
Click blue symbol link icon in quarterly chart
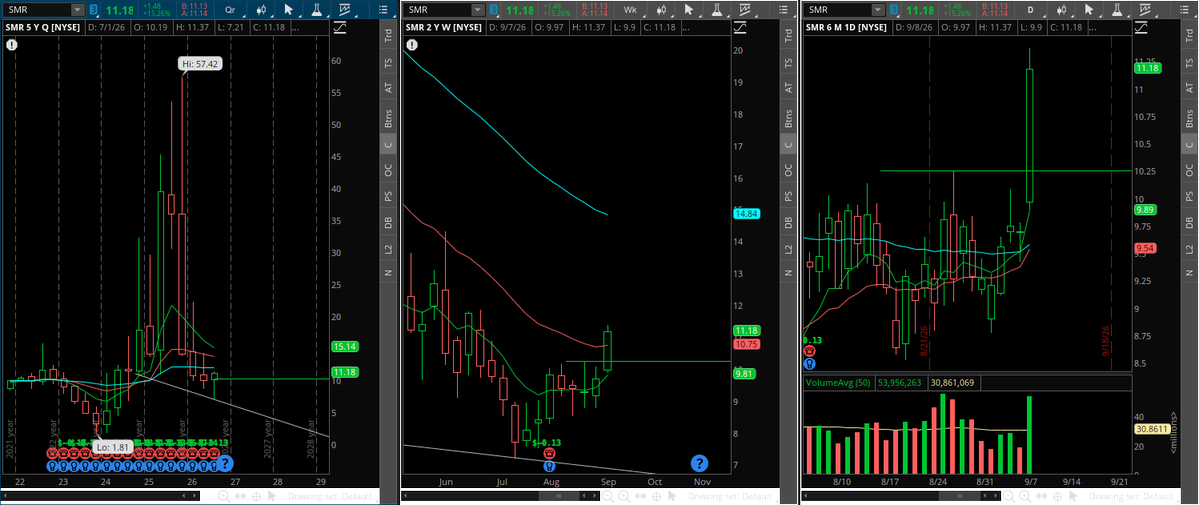(93, 10)
